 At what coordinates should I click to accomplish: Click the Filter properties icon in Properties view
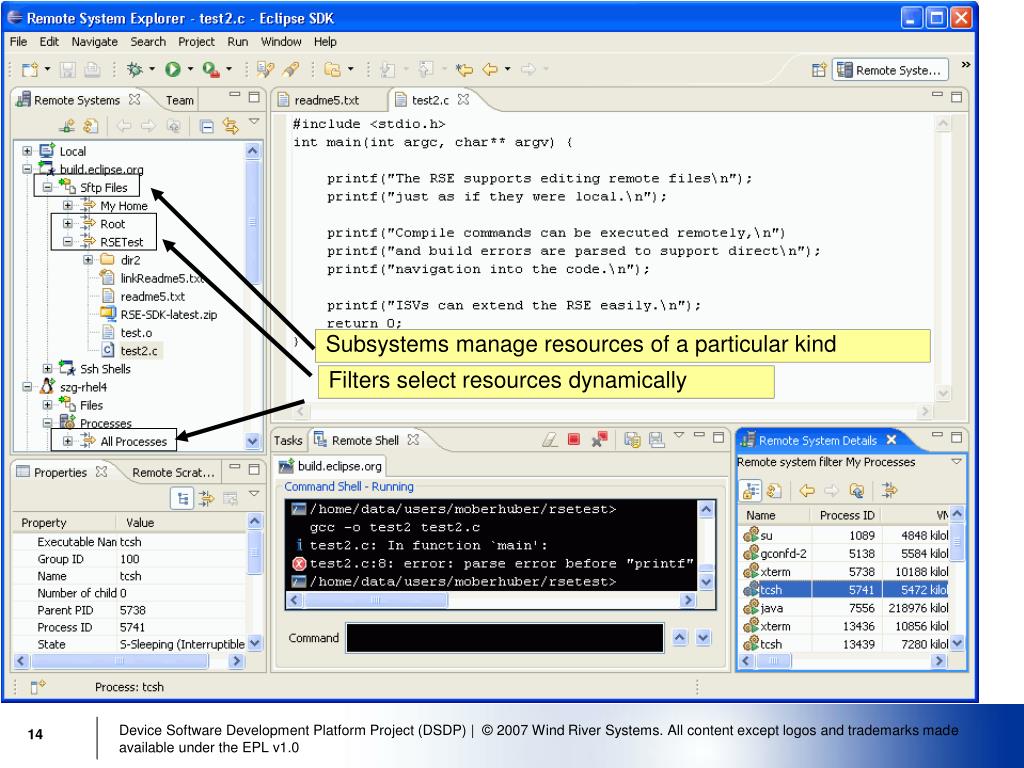(207, 499)
